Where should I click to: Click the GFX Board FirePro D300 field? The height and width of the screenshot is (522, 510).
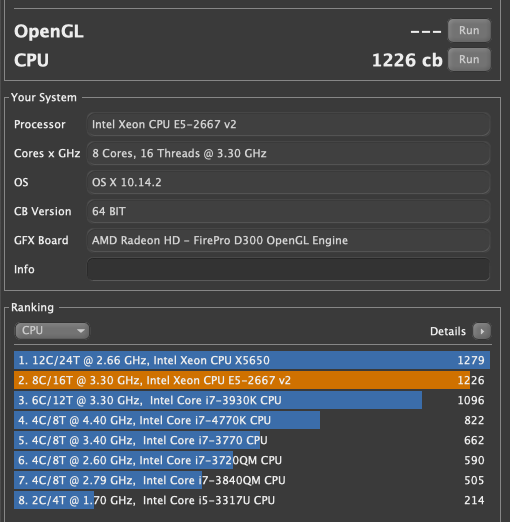click(288, 240)
